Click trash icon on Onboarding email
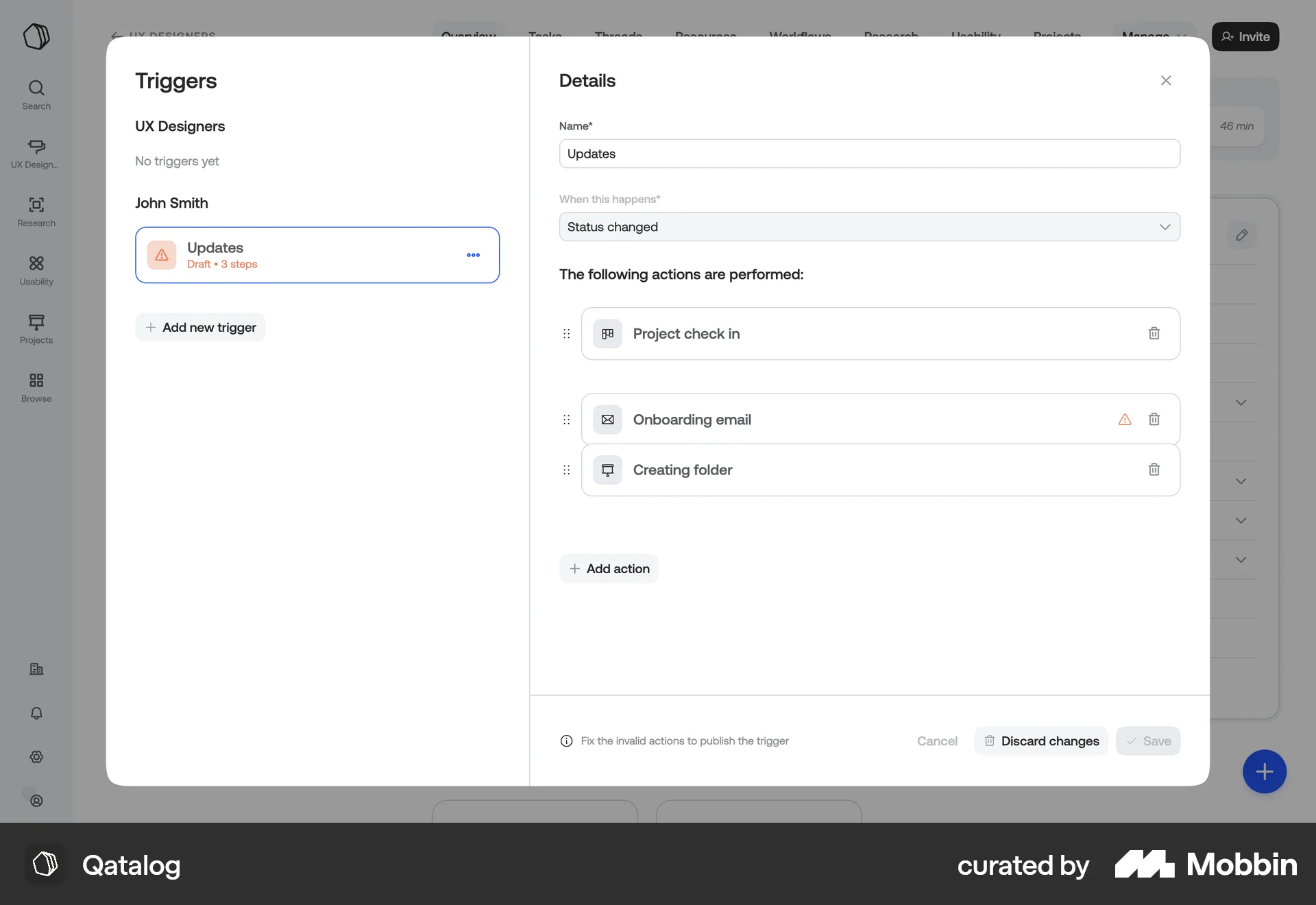 coord(1154,419)
